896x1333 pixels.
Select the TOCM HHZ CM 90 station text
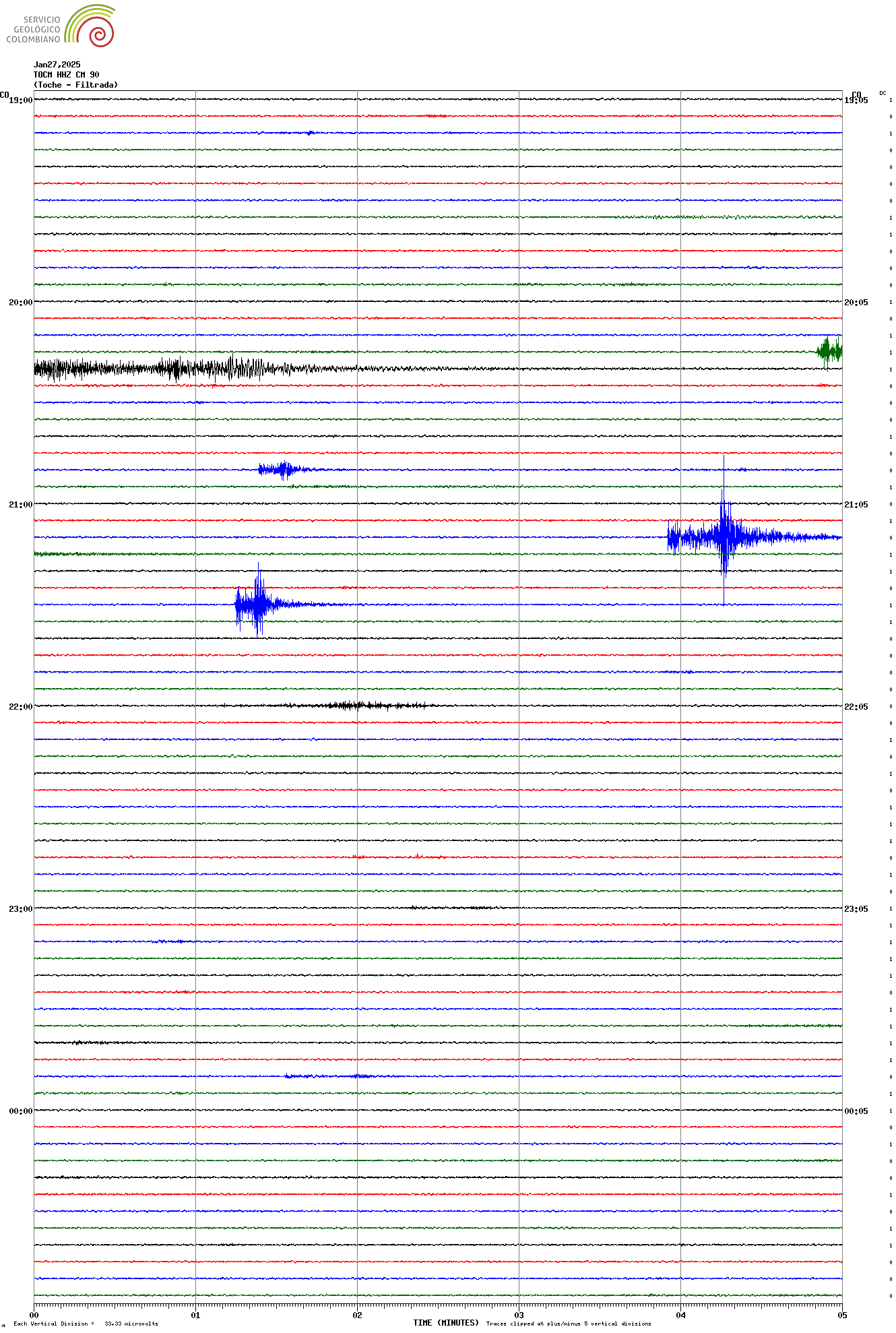(66, 75)
